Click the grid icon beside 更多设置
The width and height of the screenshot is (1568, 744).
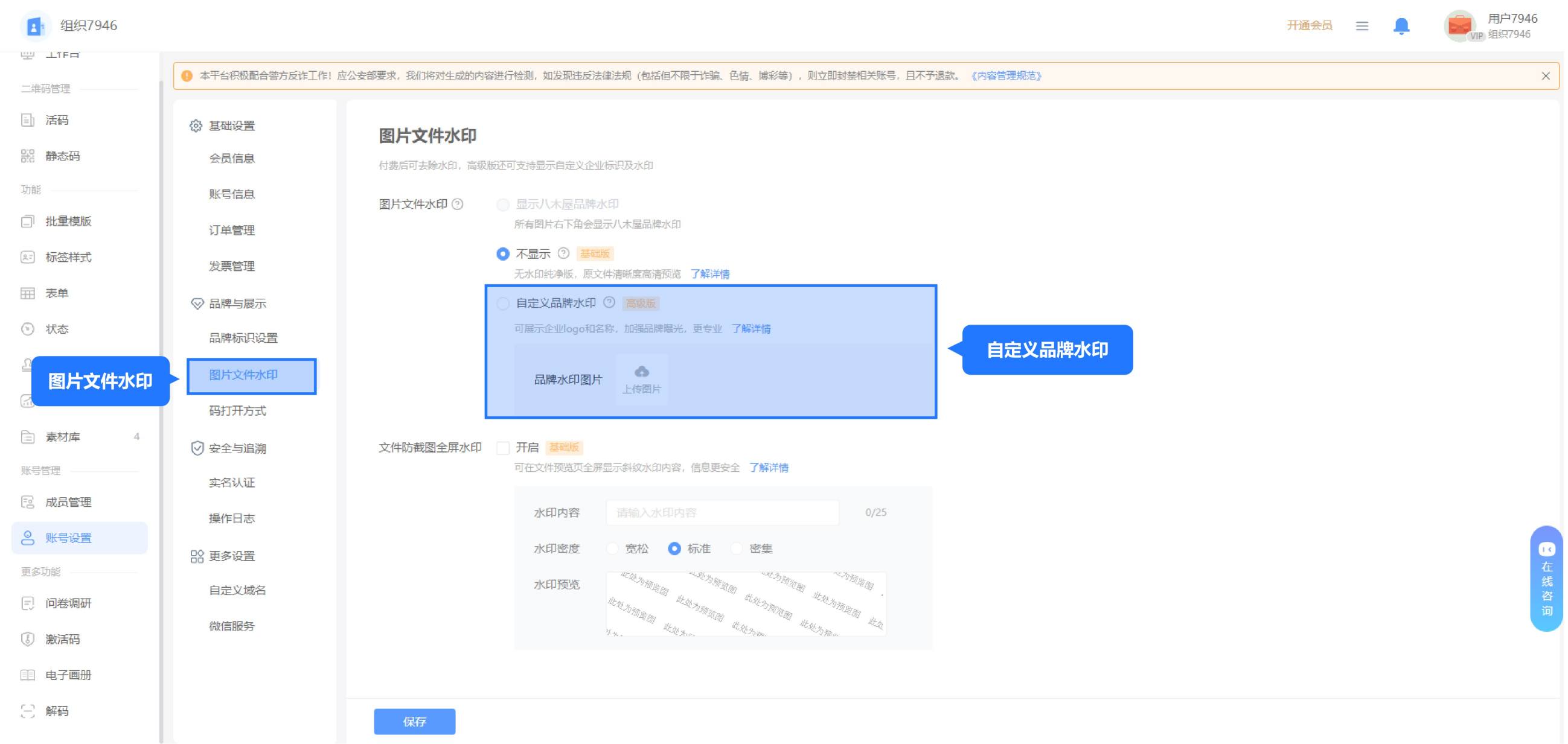pyautogui.click(x=197, y=555)
